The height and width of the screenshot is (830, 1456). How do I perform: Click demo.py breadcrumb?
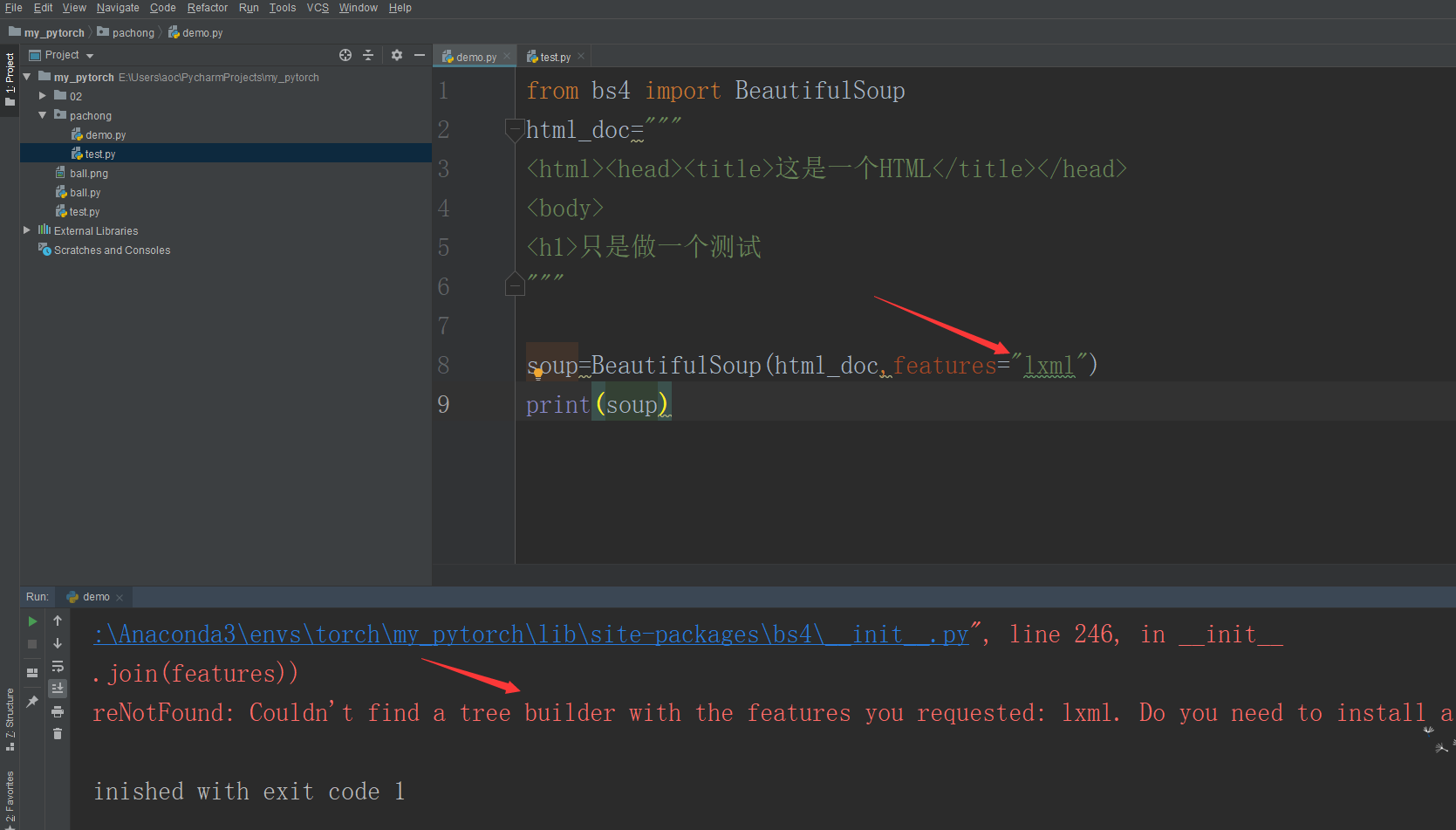195,32
